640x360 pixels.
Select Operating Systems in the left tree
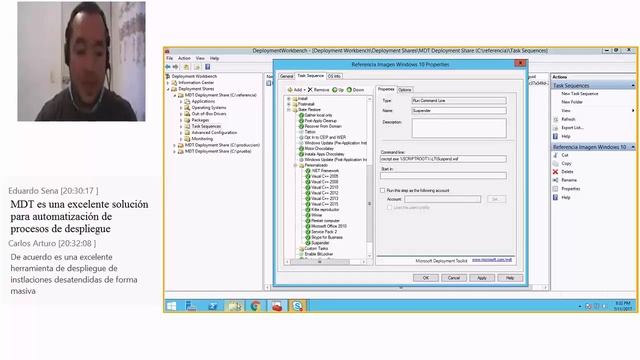point(209,108)
